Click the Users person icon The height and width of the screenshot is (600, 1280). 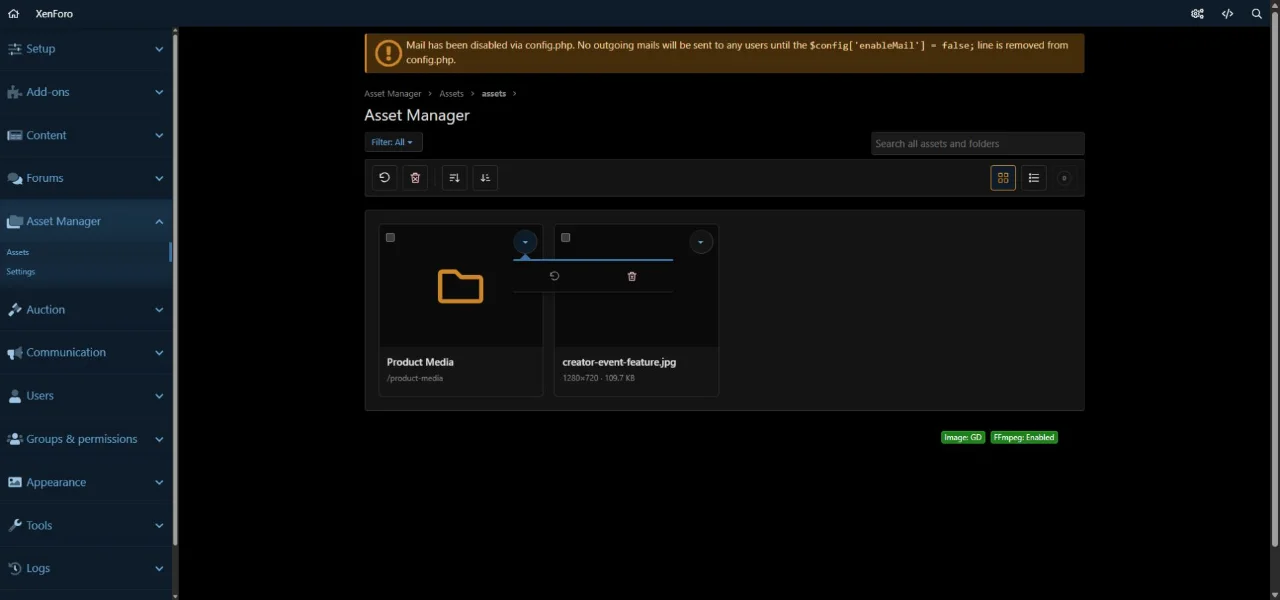(15, 396)
